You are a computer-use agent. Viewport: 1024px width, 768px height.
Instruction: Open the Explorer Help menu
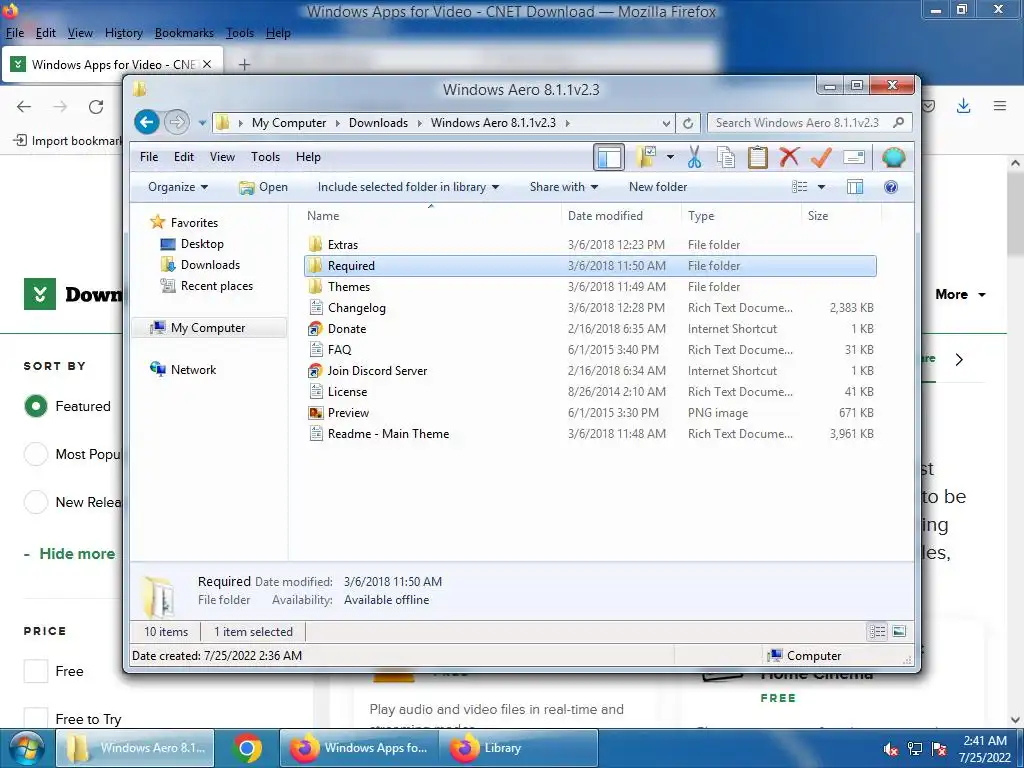pos(308,157)
